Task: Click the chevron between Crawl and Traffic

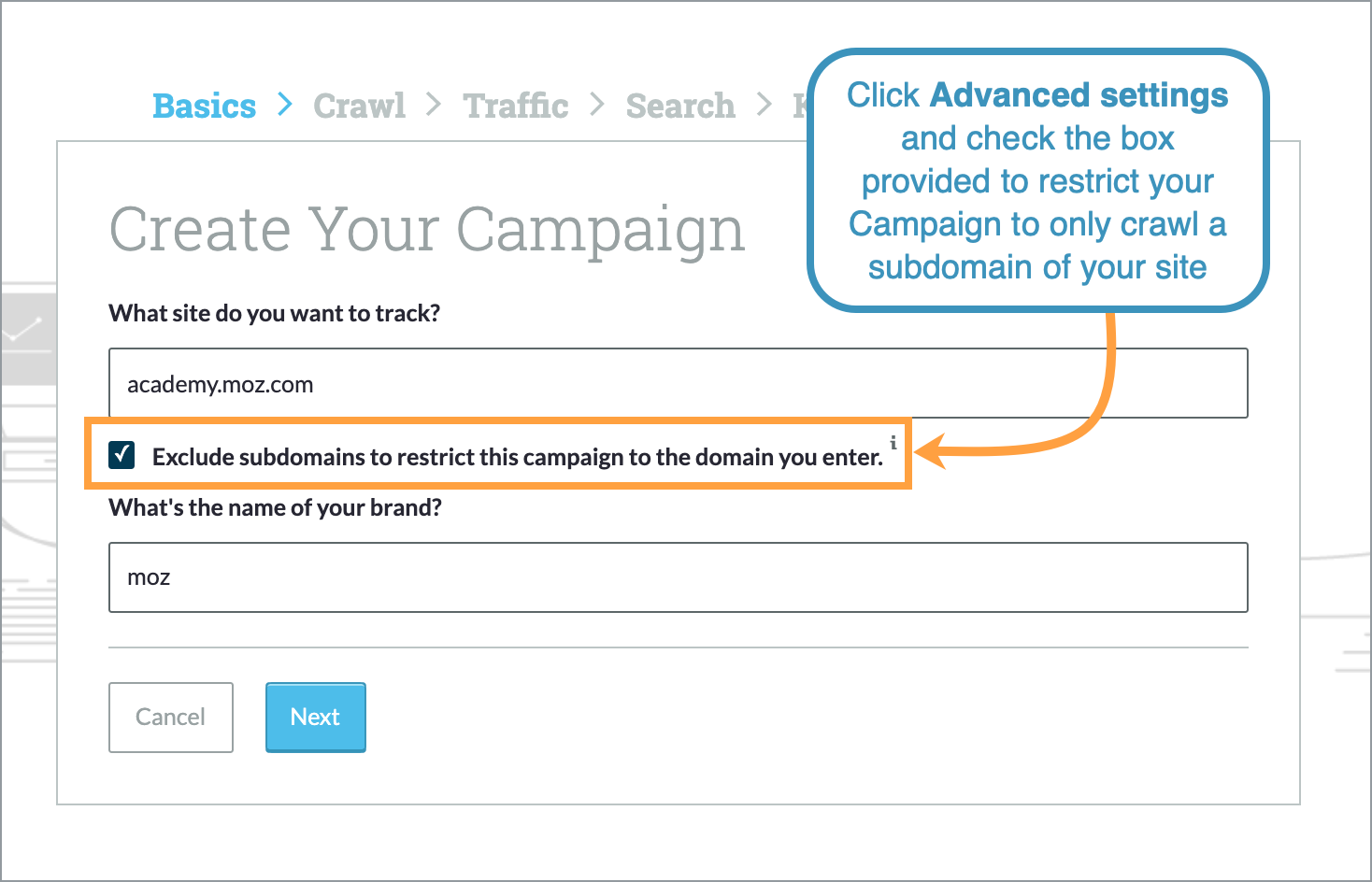Action: (x=434, y=106)
